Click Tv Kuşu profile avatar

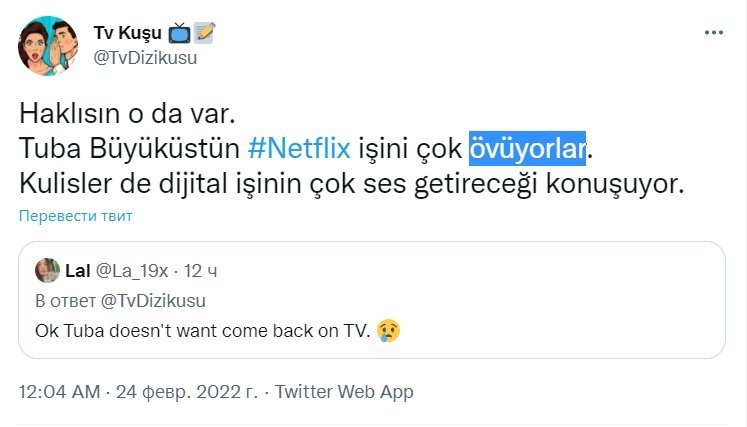click(x=49, y=45)
